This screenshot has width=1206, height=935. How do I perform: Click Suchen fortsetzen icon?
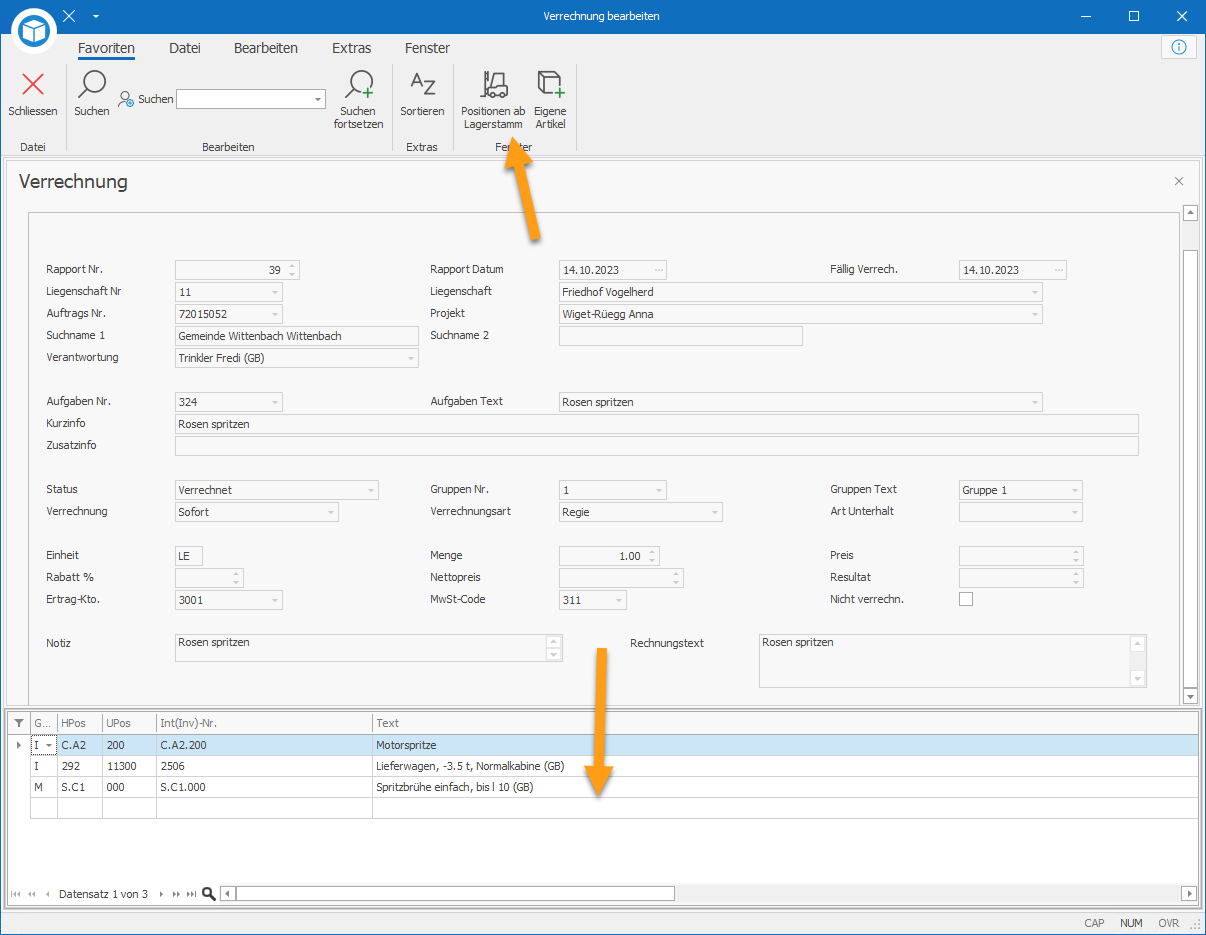click(359, 84)
